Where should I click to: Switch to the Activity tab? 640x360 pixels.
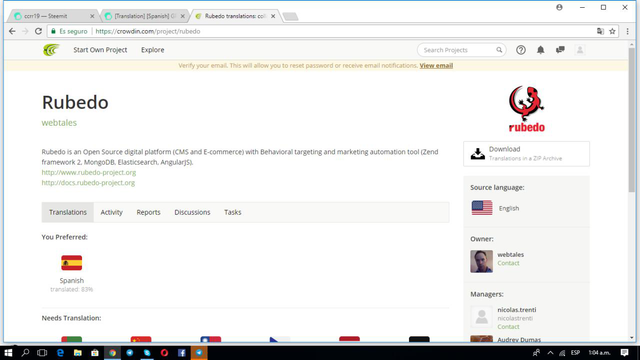click(111, 212)
